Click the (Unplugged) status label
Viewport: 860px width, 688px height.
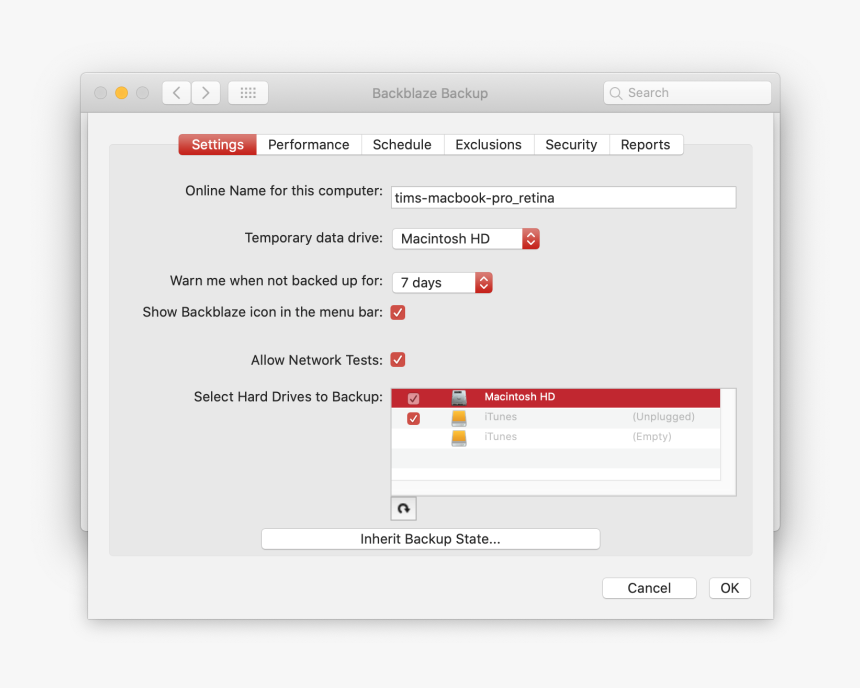[663, 416]
